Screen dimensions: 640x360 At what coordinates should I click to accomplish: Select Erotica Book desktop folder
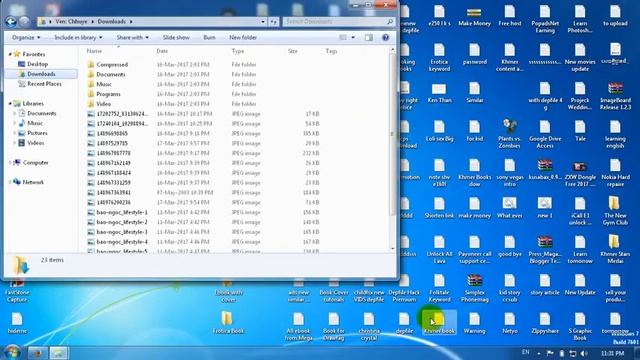[228, 322]
